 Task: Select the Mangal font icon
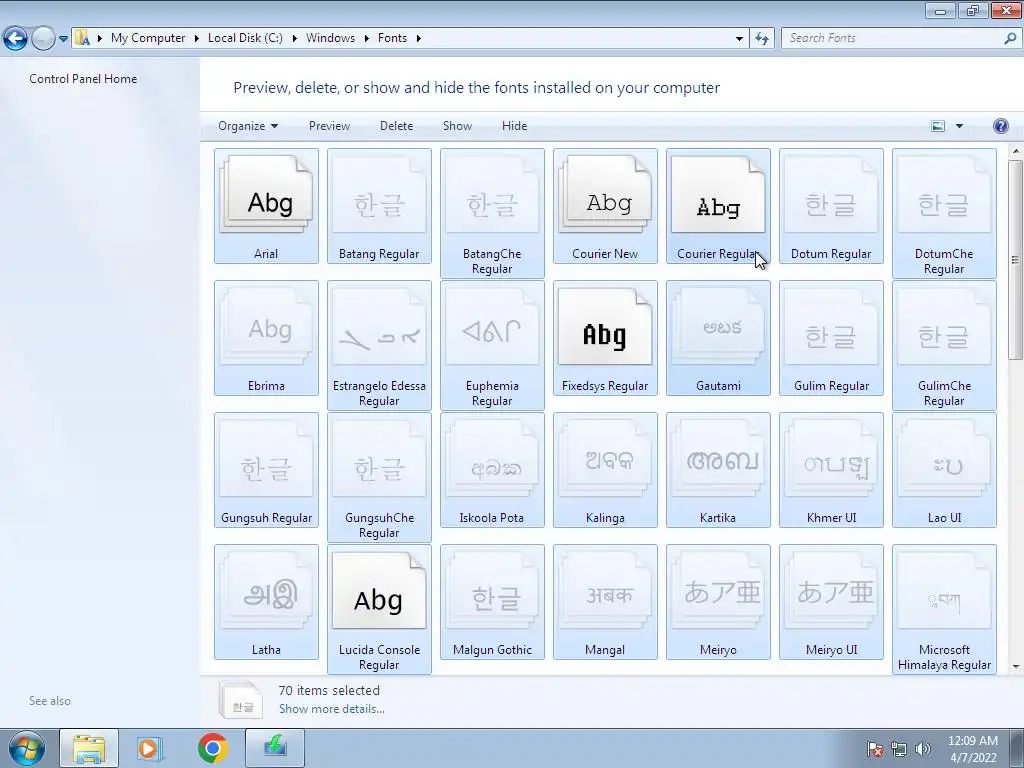click(x=605, y=601)
